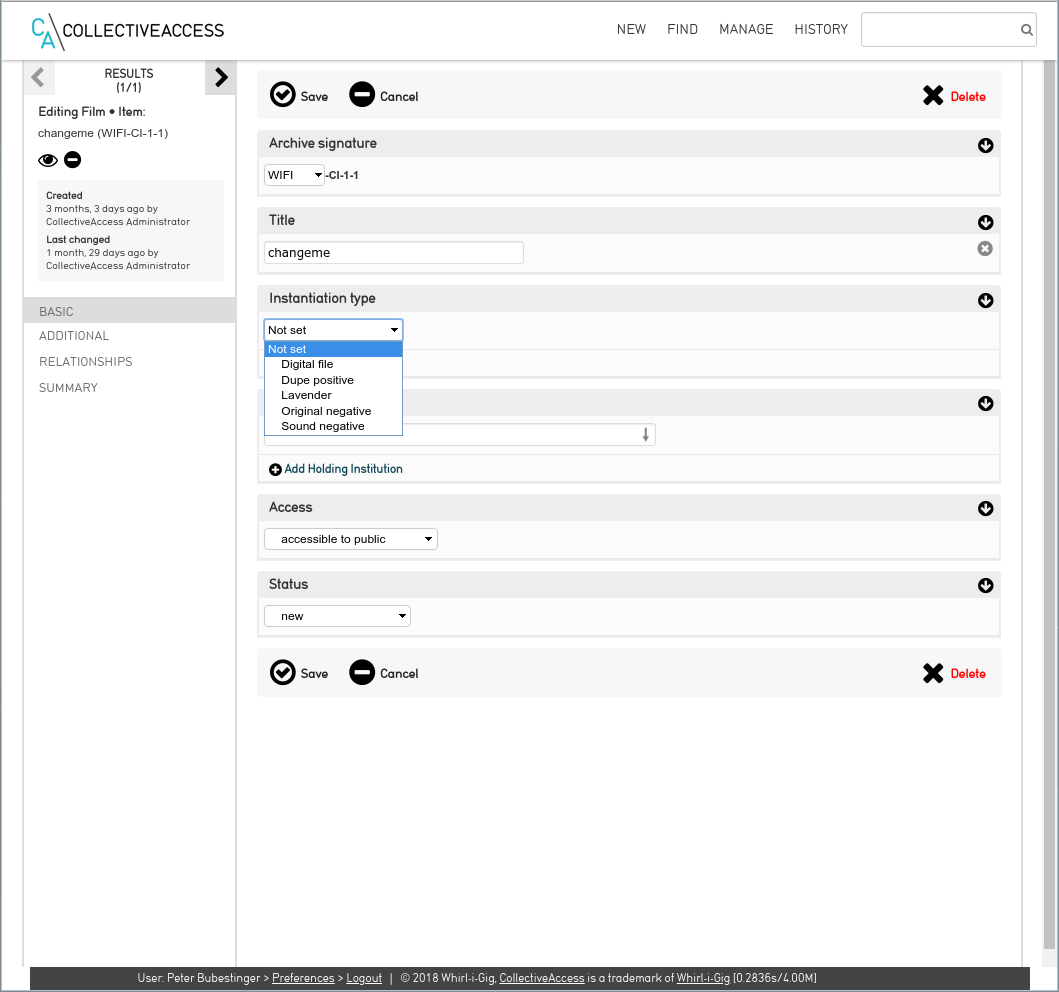This screenshot has height=992, width=1059.
Task: Click the Logout link in footer
Action: [x=364, y=978]
